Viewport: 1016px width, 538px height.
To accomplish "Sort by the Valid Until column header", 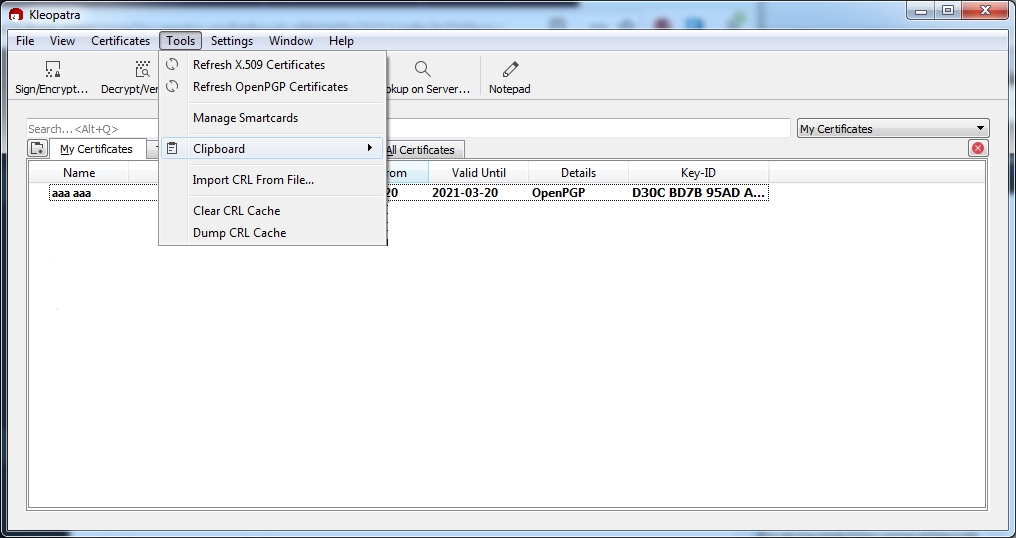I will click(x=479, y=173).
